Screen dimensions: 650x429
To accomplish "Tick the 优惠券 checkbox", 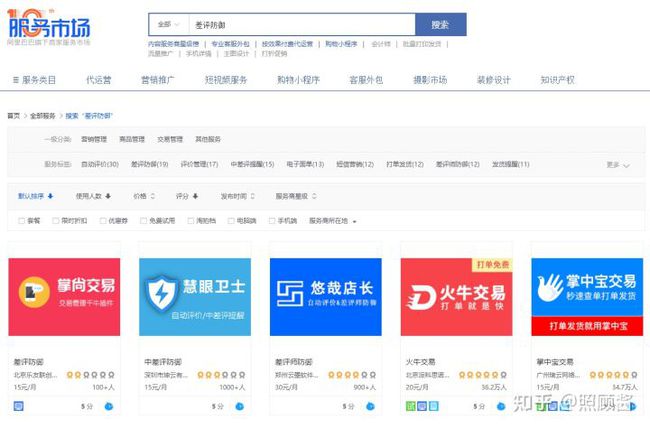I will (103, 221).
